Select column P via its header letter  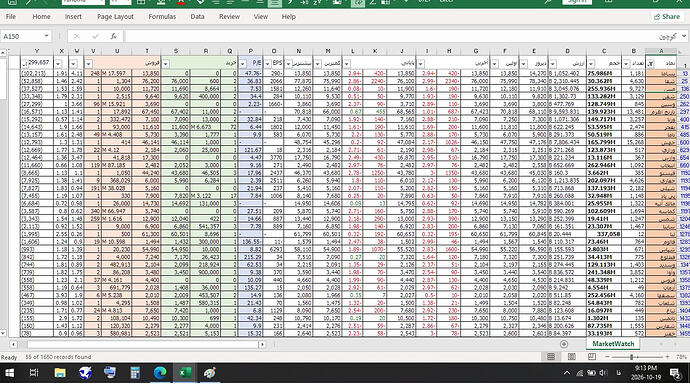pyautogui.click(x=250, y=51)
